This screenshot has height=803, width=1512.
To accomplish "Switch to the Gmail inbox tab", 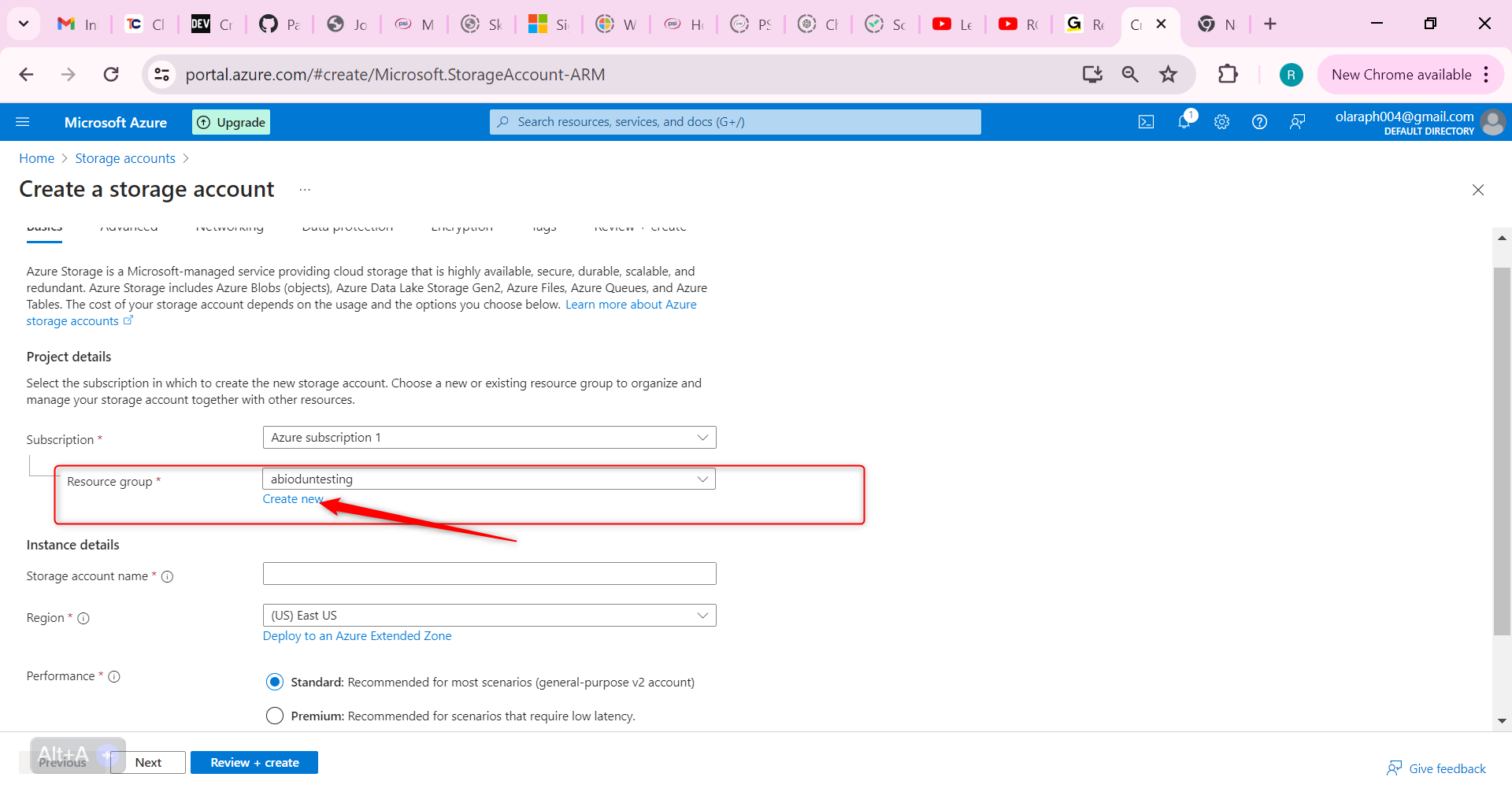I will click(77, 24).
